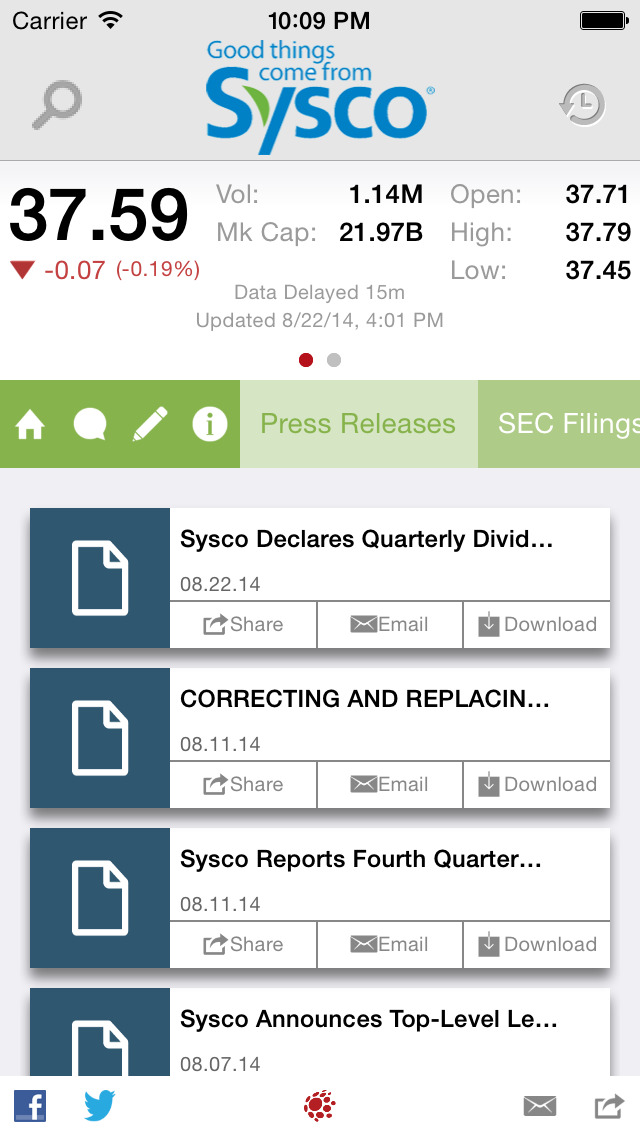Download the Sysco Reports Fourth Quarter release
The width and height of the screenshot is (640, 1136).
pyautogui.click(x=537, y=945)
